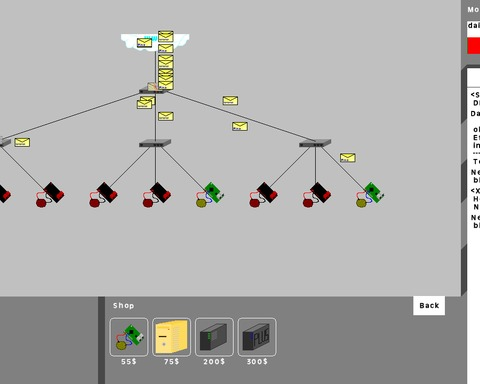
Task: Click second envelope along right switch link
Action: pyautogui.click(x=240, y=126)
